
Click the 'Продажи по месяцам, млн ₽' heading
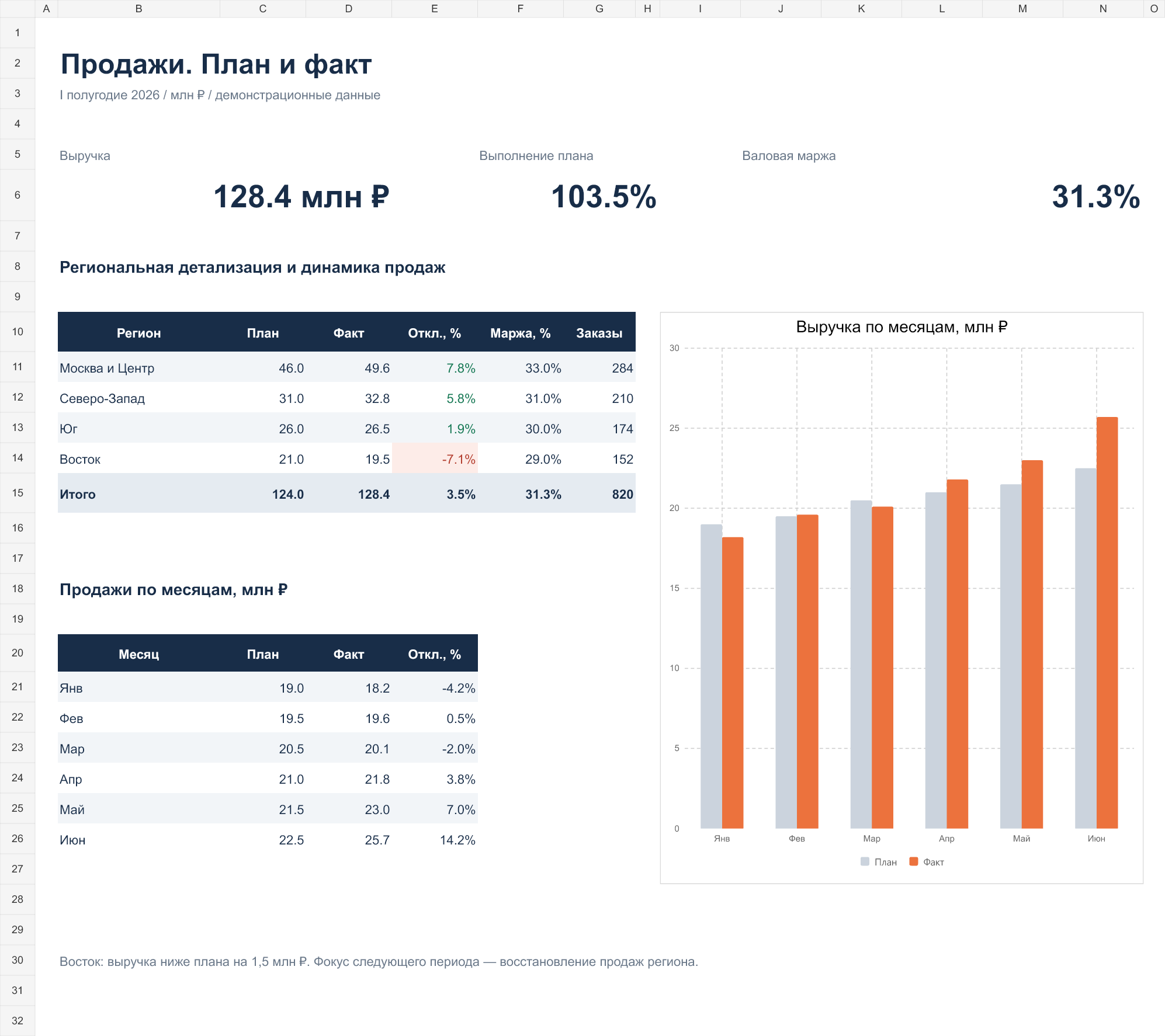[174, 590]
